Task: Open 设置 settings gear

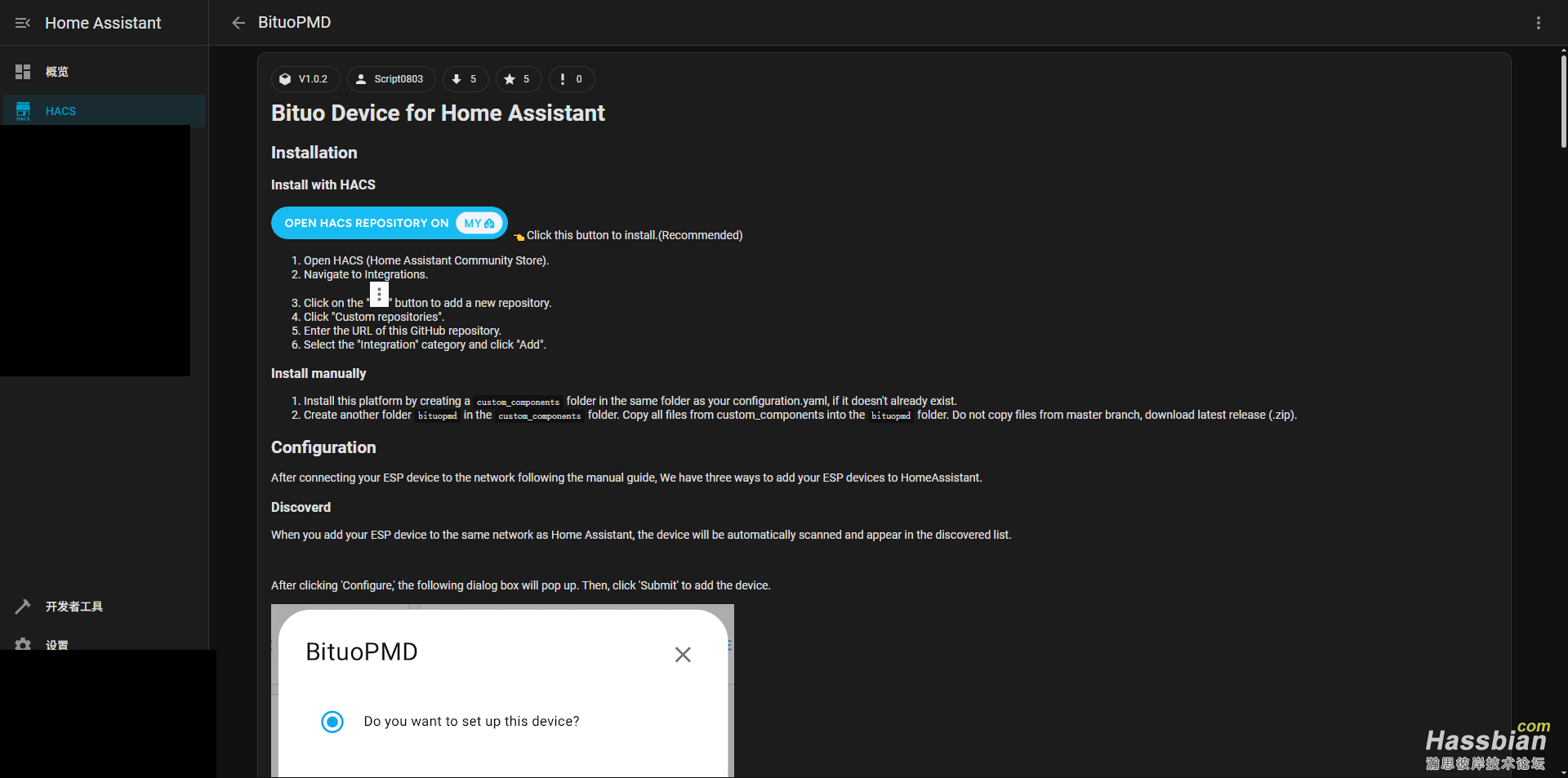Action: click(x=56, y=644)
